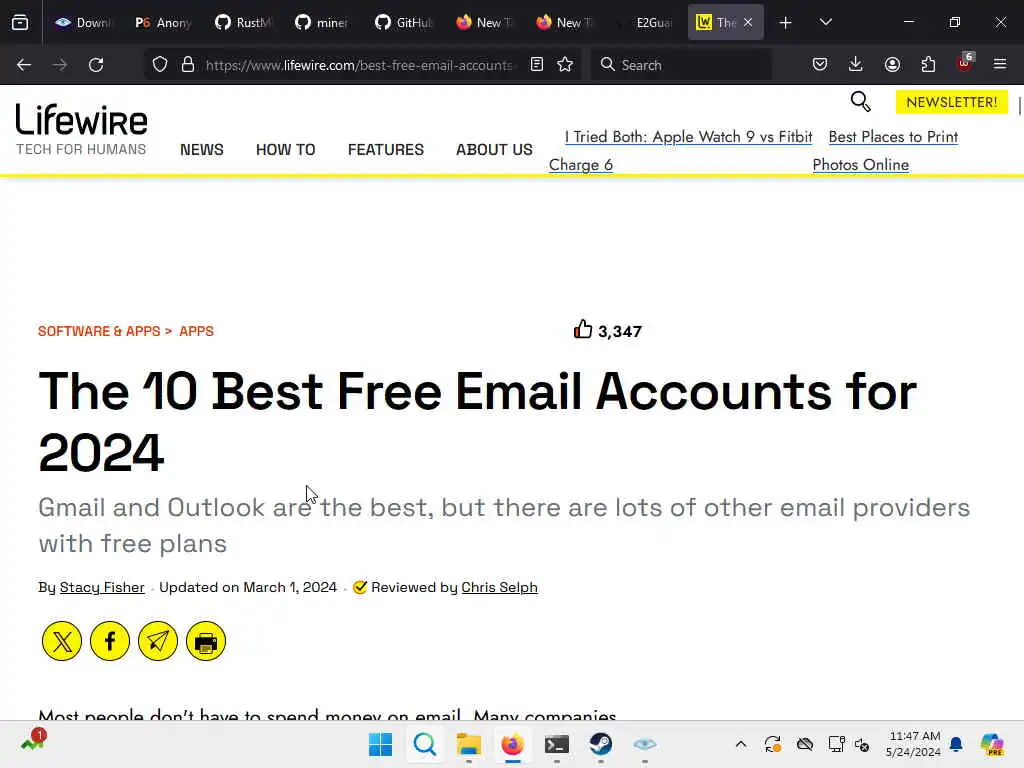Open the Terminal app in the taskbar

coord(556,744)
